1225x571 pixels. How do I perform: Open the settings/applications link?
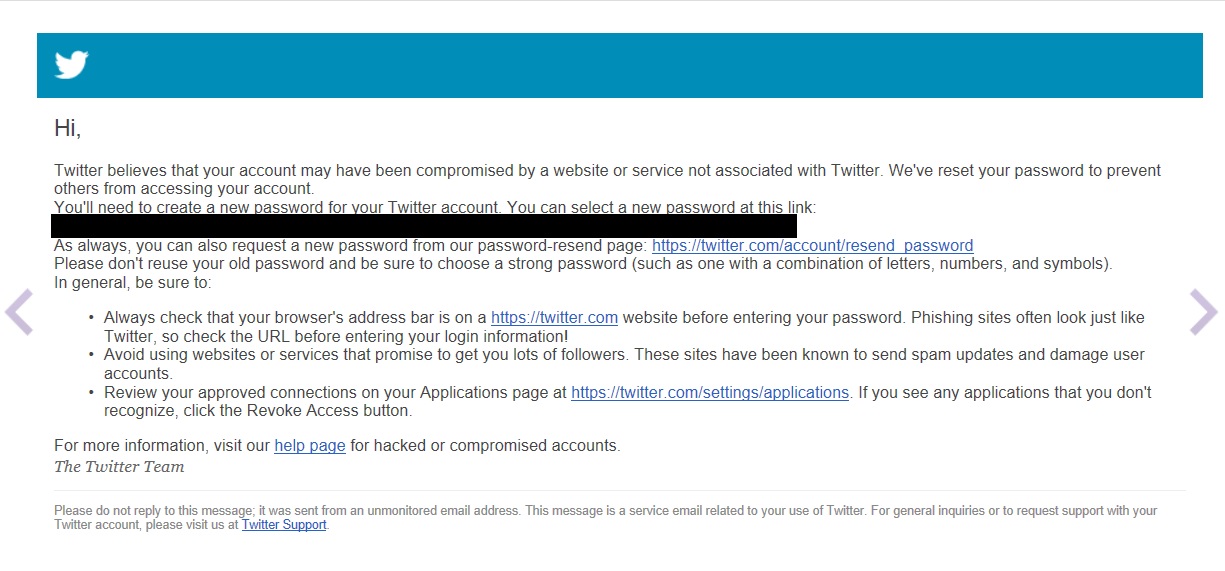coord(710,393)
